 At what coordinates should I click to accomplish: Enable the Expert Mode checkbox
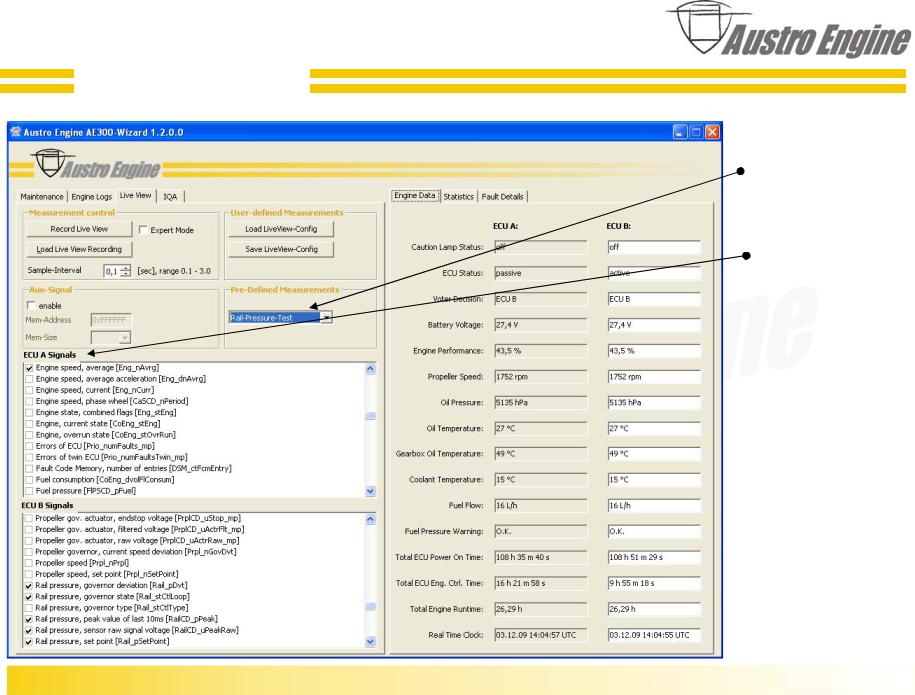143,230
